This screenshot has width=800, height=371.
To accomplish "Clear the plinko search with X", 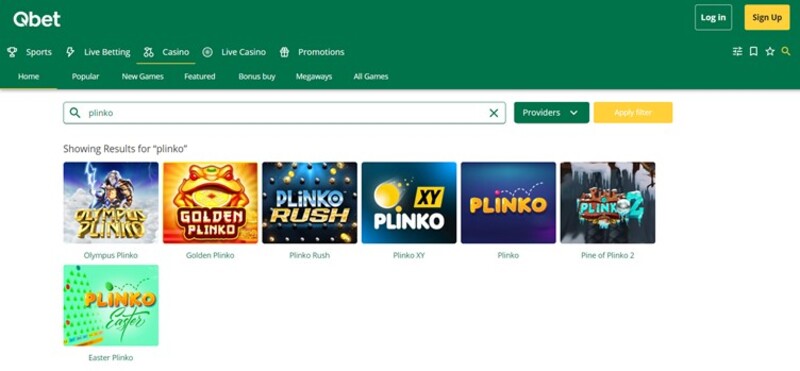I will (x=493, y=113).
